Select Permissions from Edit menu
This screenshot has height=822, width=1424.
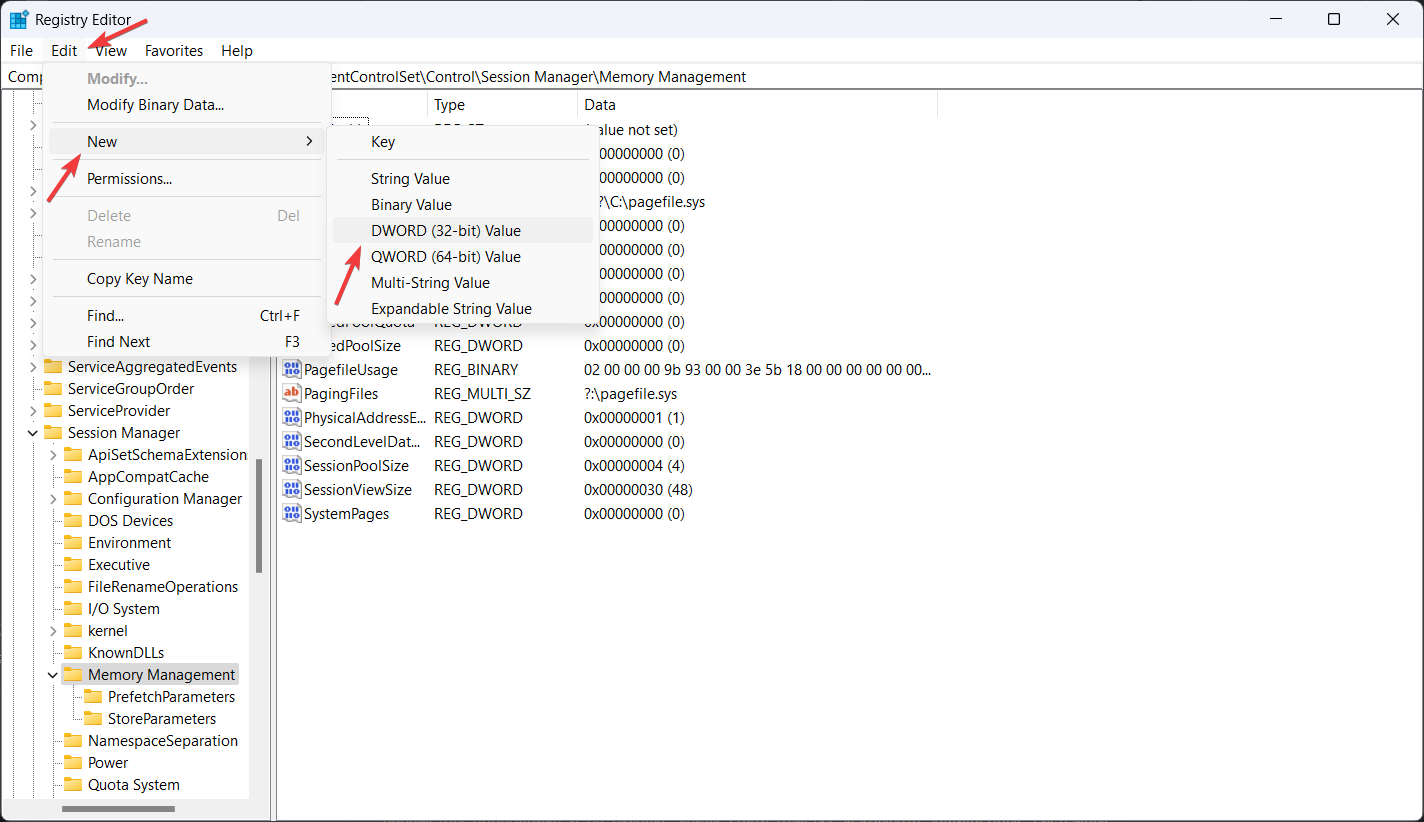pos(187,179)
